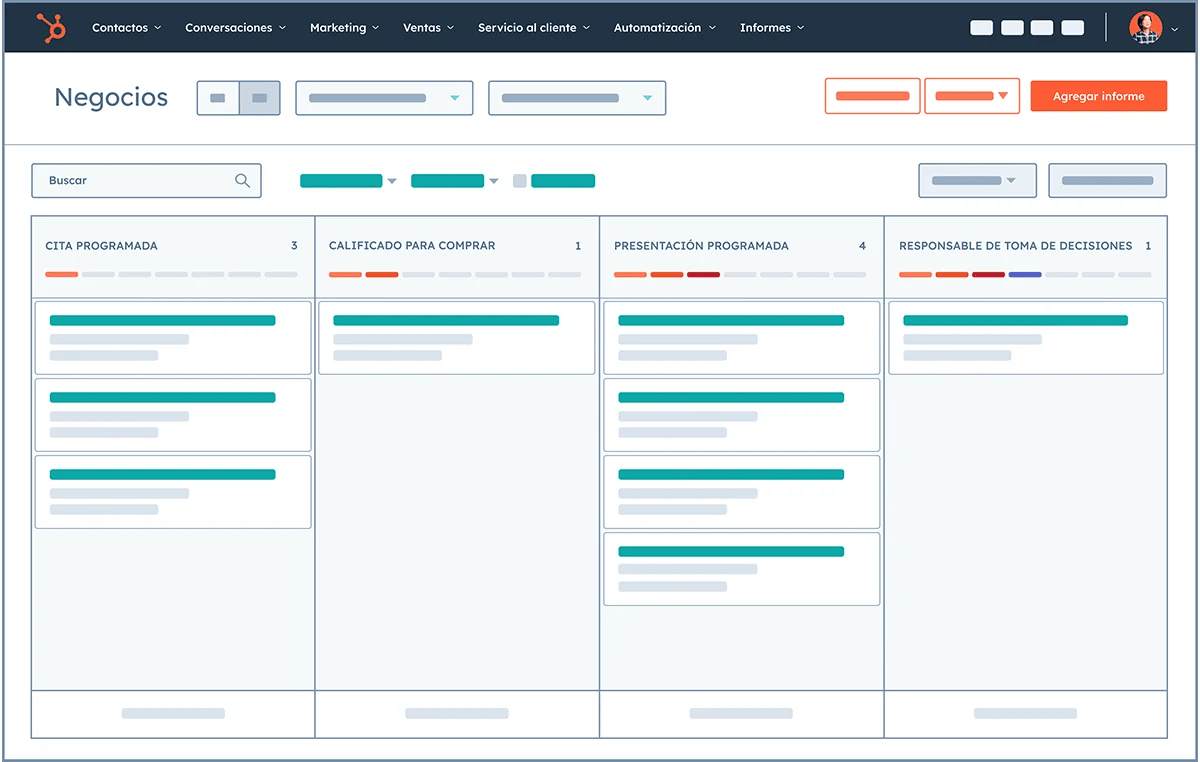Click the leftmost icon in the top-right toolbar
1200x762 pixels.
(981, 27)
